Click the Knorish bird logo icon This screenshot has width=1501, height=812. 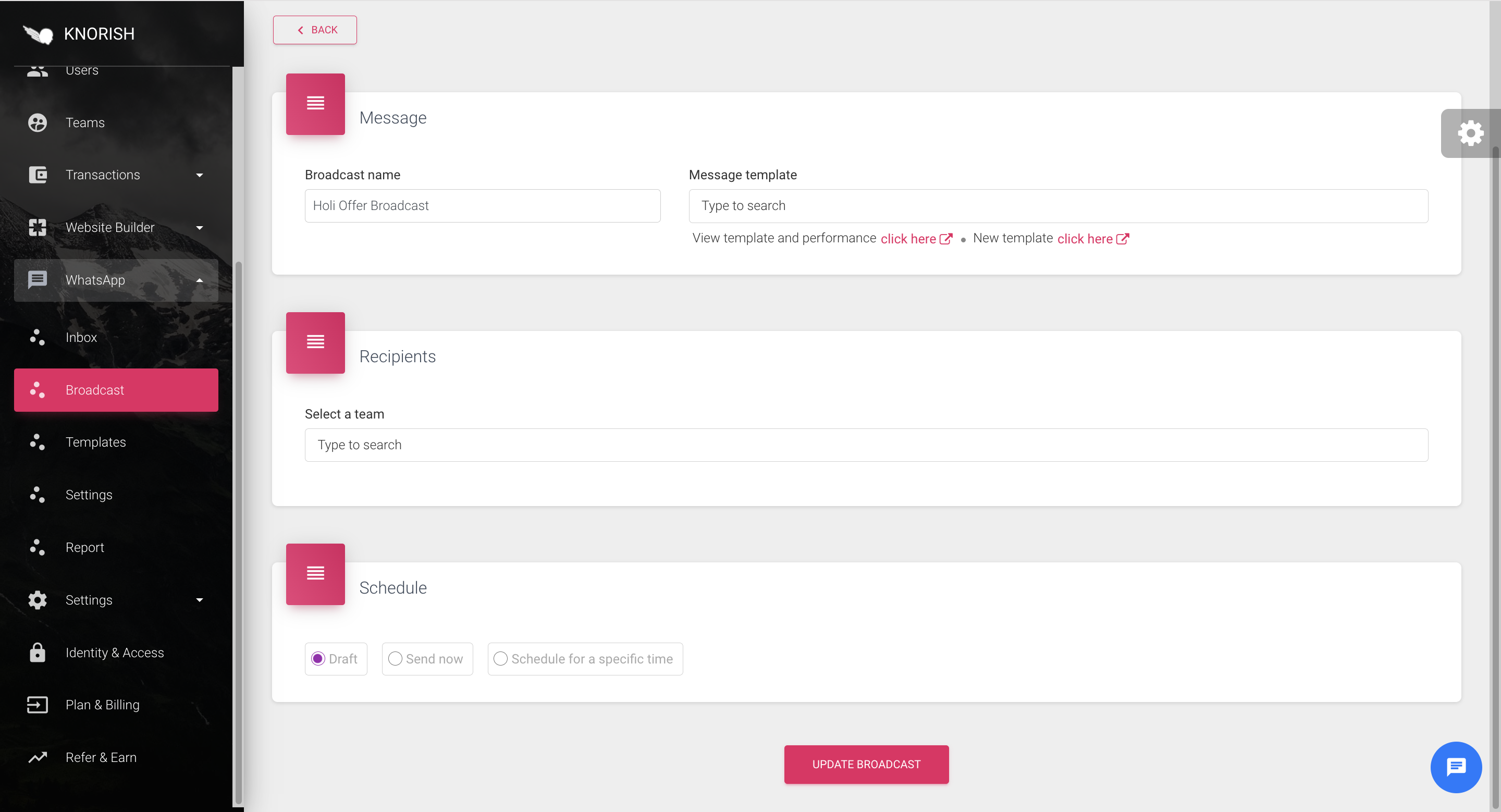click(38, 34)
